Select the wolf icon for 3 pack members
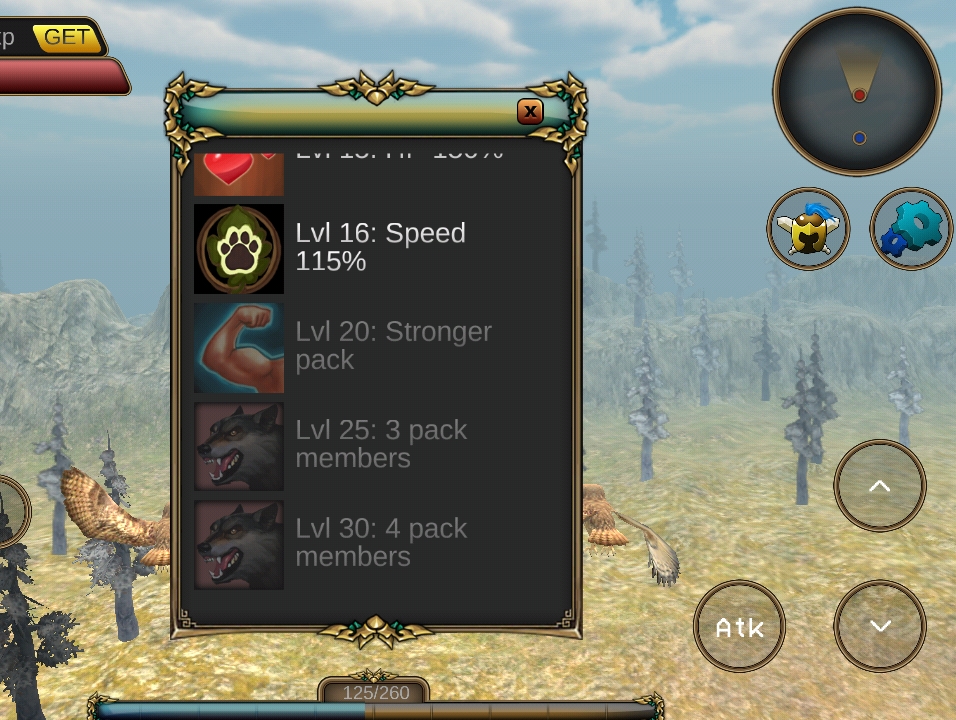 pyautogui.click(x=239, y=446)
